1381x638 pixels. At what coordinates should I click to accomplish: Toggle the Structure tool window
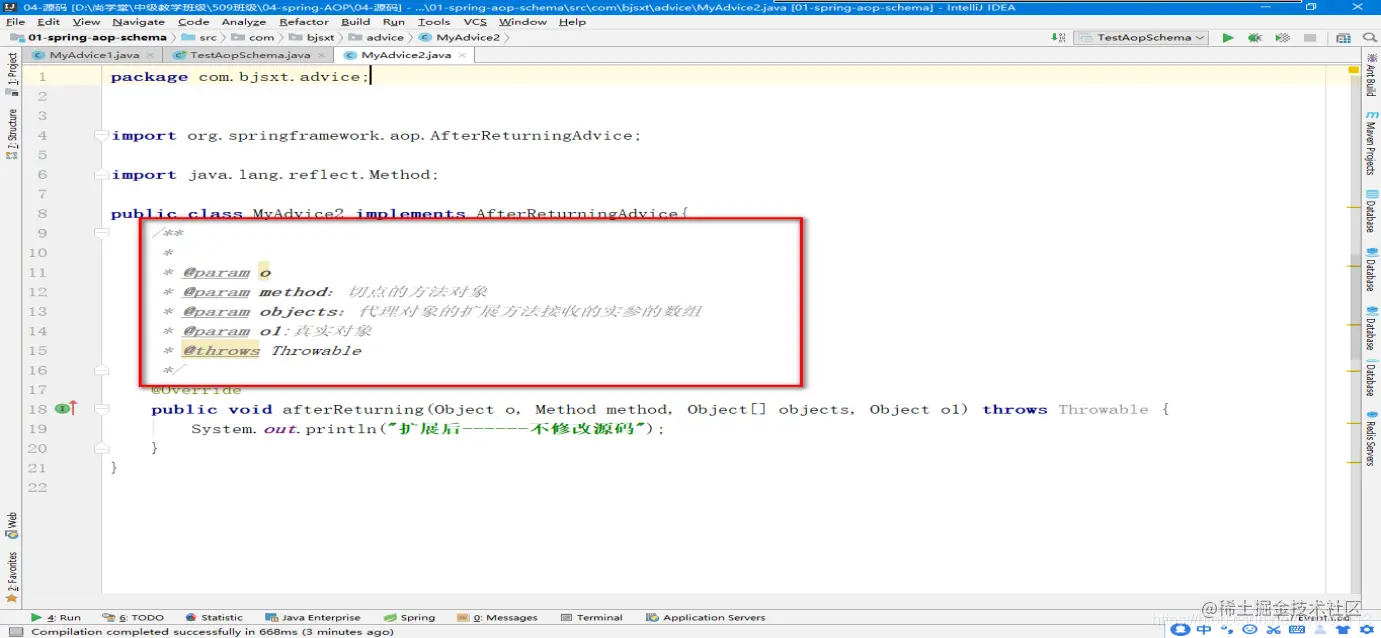point(12,134)
